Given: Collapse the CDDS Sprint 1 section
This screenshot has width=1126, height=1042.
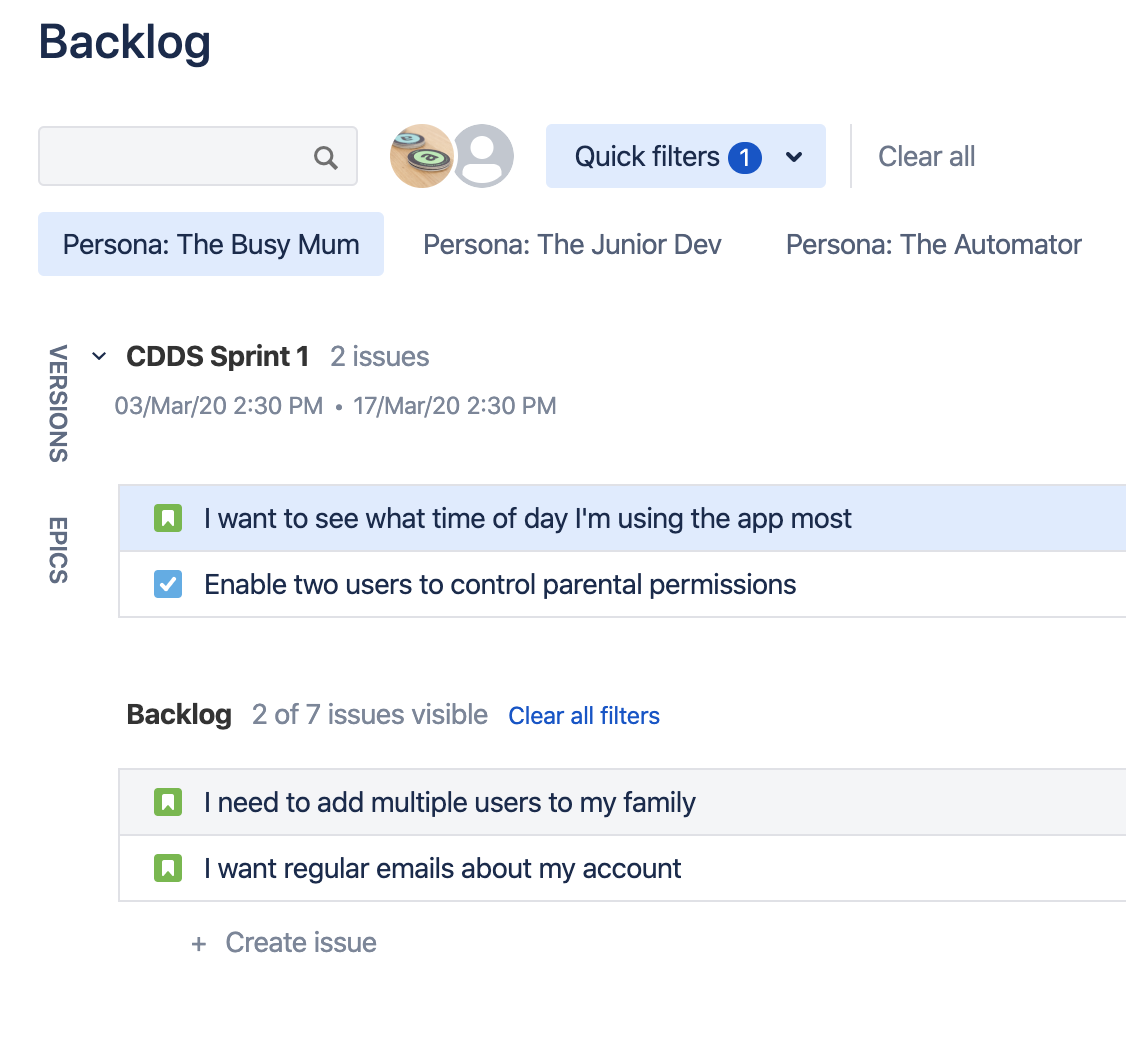Looking at the screenshot, I should [99, 357].
